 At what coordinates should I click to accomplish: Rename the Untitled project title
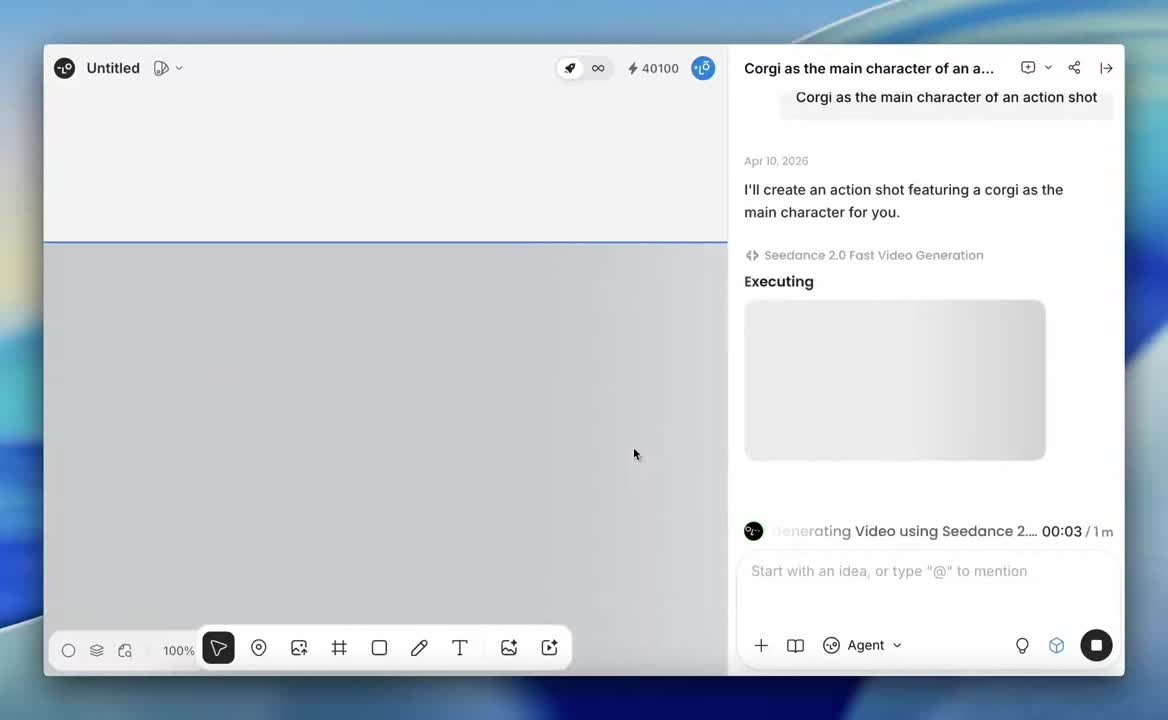[x=112, y=68]
